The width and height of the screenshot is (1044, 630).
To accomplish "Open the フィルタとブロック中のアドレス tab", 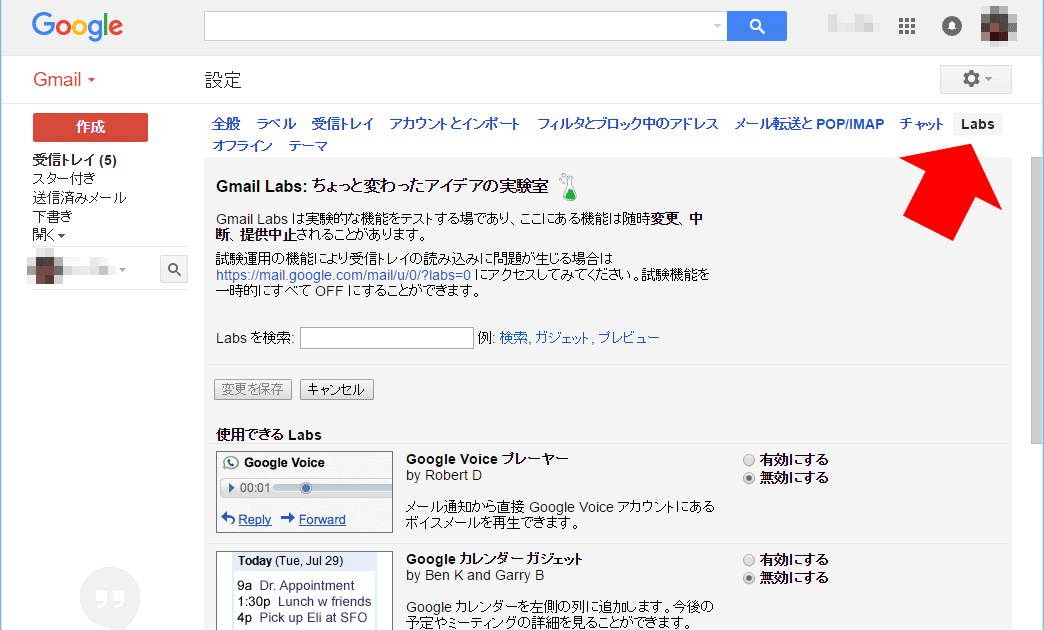I will tap(628, 124).
